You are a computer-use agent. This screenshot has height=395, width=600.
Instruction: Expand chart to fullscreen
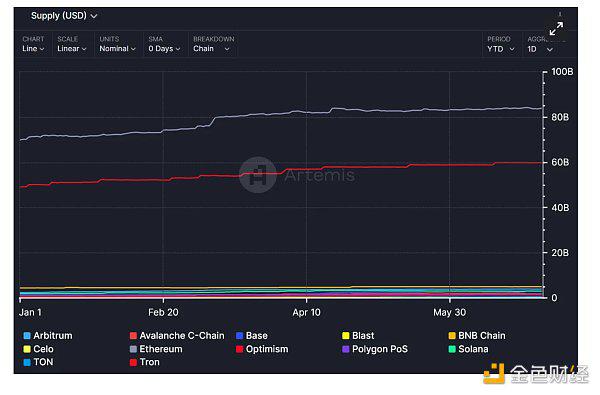point(556,29)
